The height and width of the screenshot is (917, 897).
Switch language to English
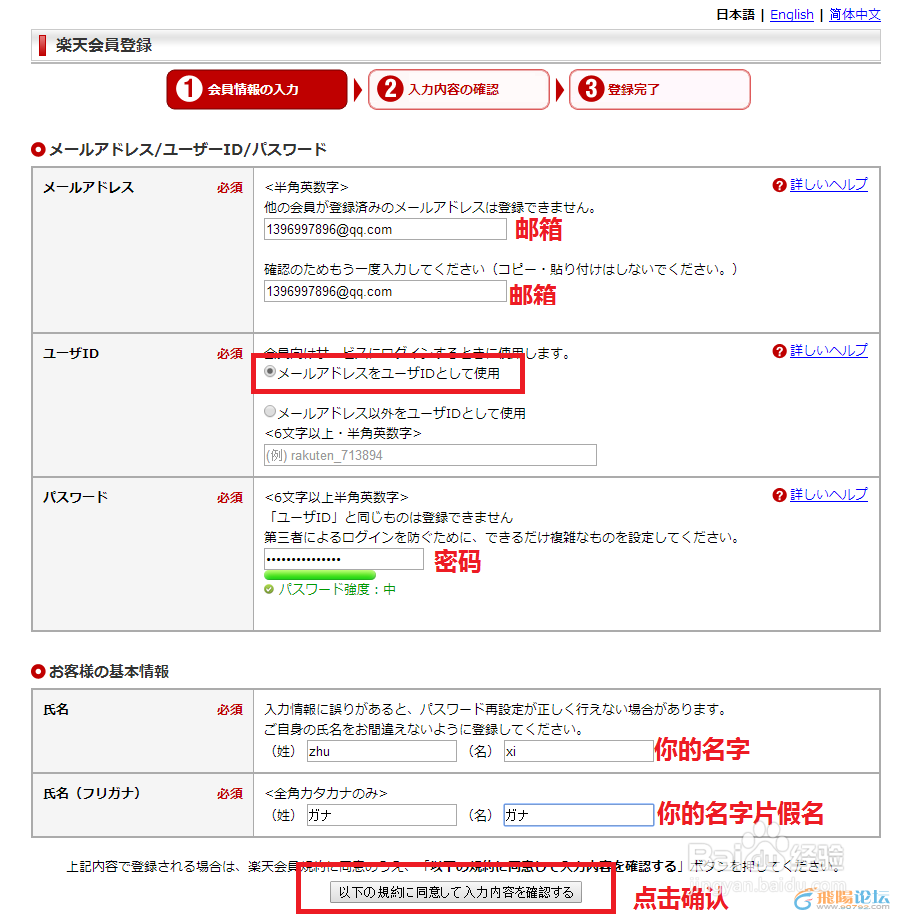pos(792,15)
